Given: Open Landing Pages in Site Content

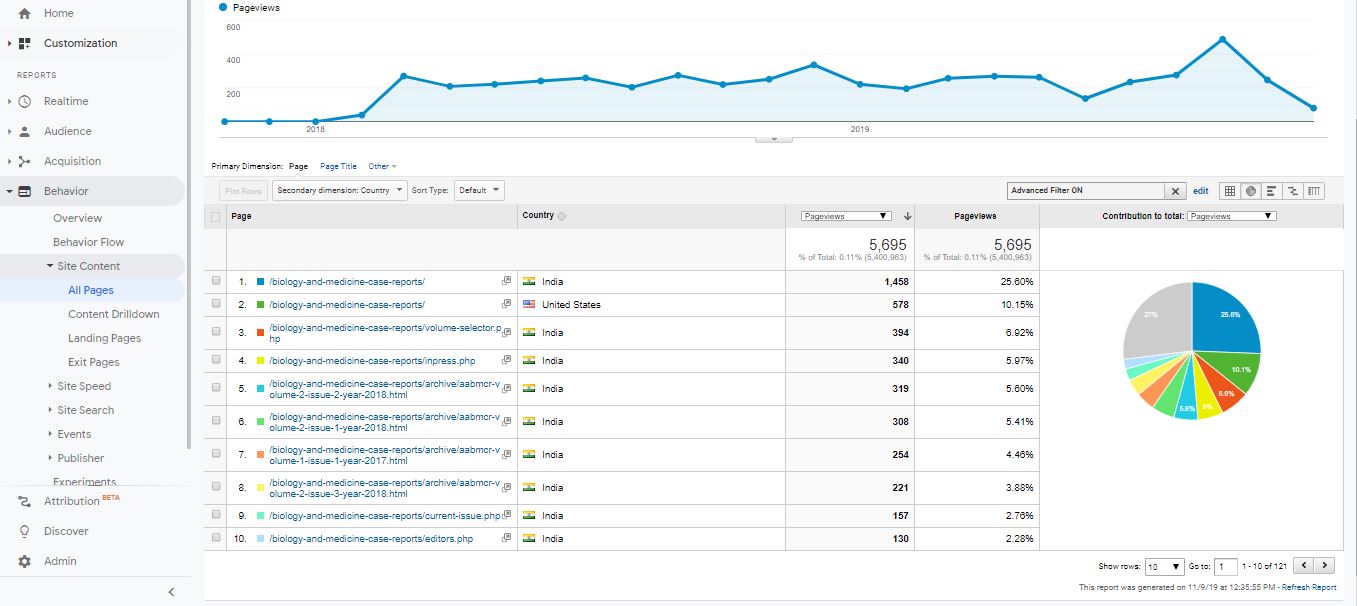Looking at the screenshot, I should (104, 338).
